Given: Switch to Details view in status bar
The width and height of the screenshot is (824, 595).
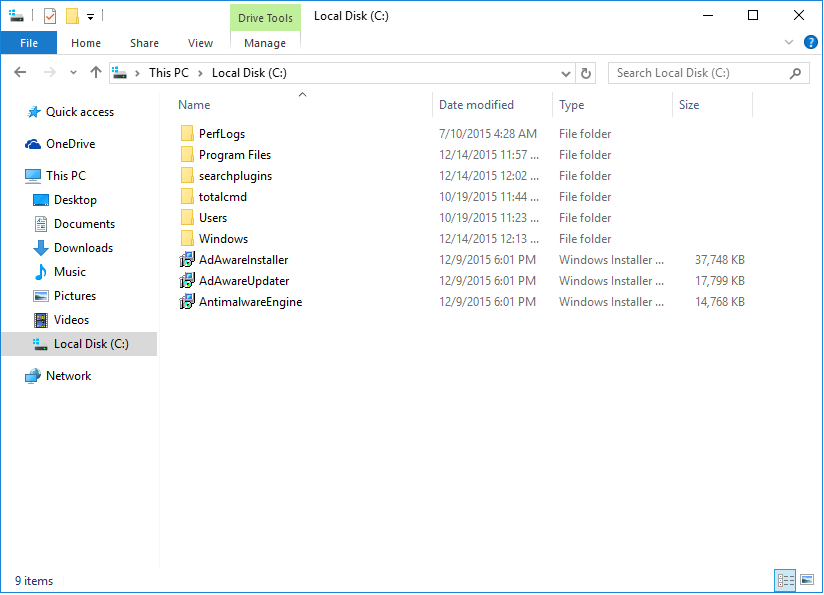Looking at the screenshot, I should [786, 580].
